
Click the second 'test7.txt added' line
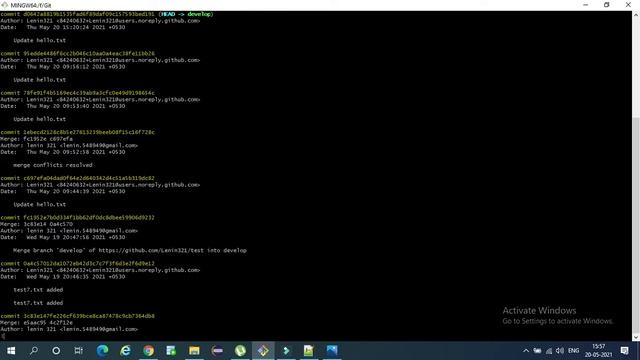click(x=38, y=303)
